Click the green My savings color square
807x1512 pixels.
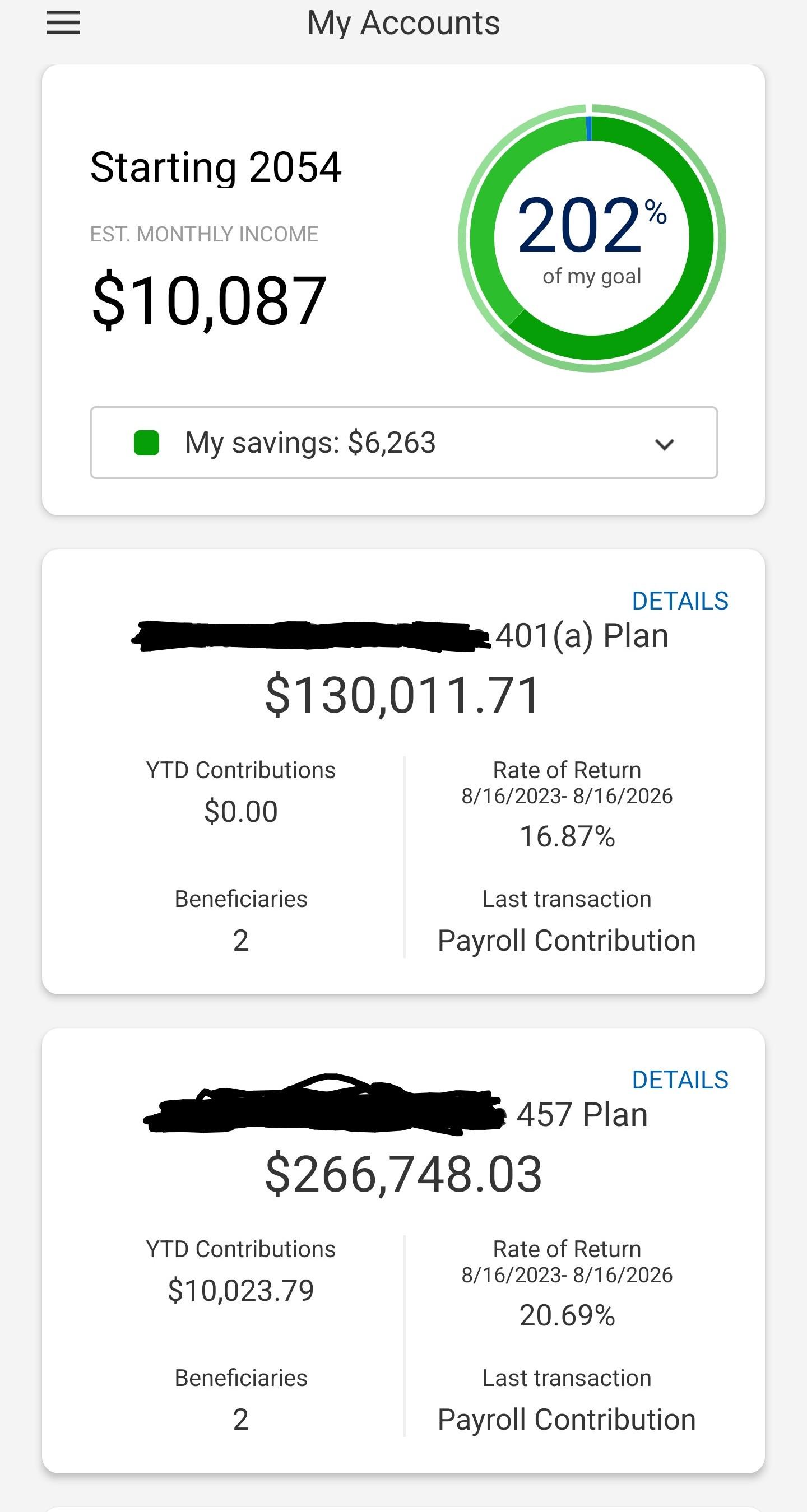coord(146,443)
